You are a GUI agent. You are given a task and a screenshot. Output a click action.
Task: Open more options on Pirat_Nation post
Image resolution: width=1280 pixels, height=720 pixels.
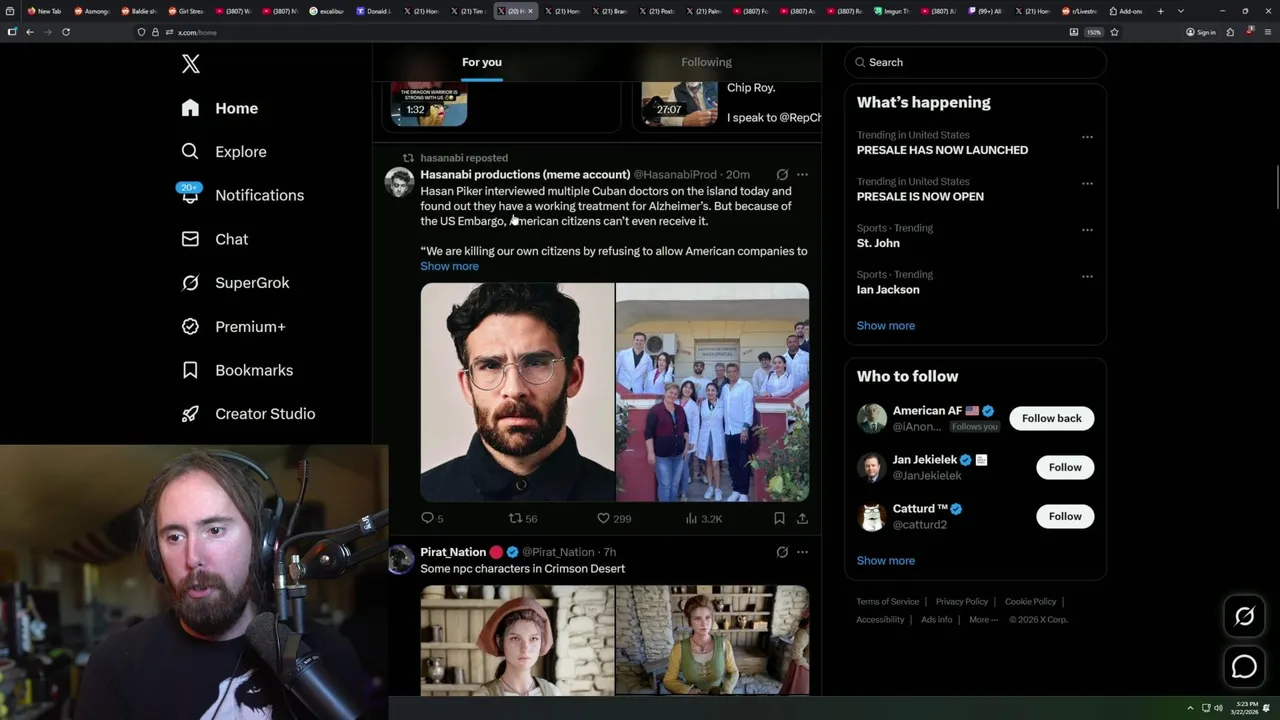click(802, 552)
